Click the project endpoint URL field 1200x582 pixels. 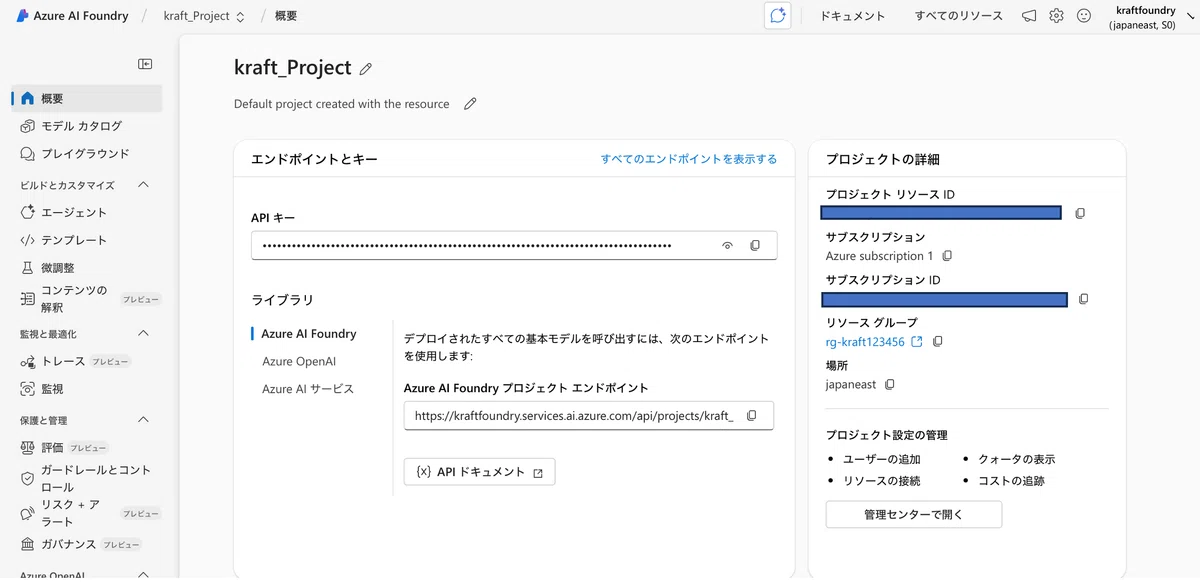[x=589, y=416]
